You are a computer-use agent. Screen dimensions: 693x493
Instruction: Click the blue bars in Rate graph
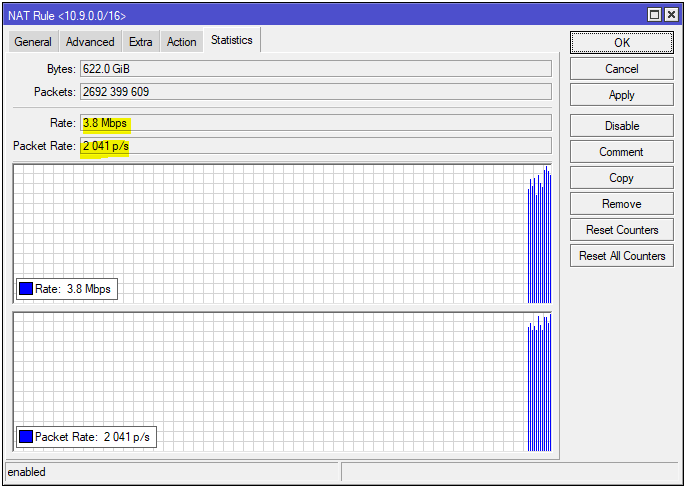point(540,235)
